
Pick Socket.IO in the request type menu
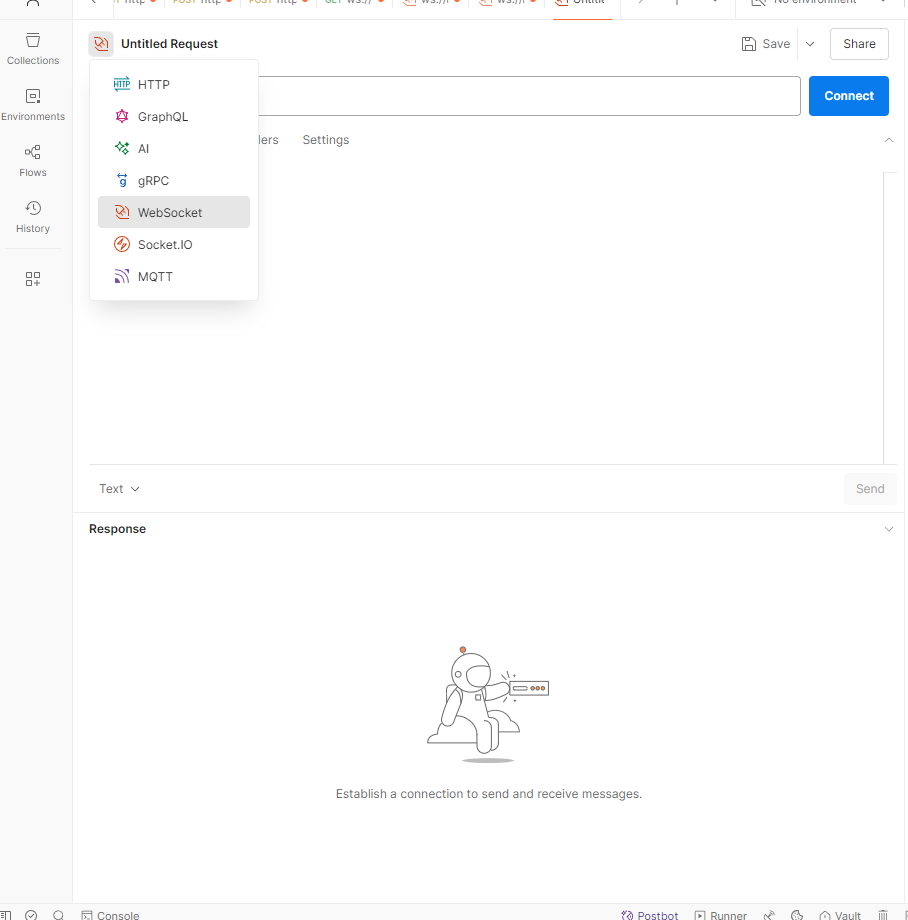click(174, 244)
